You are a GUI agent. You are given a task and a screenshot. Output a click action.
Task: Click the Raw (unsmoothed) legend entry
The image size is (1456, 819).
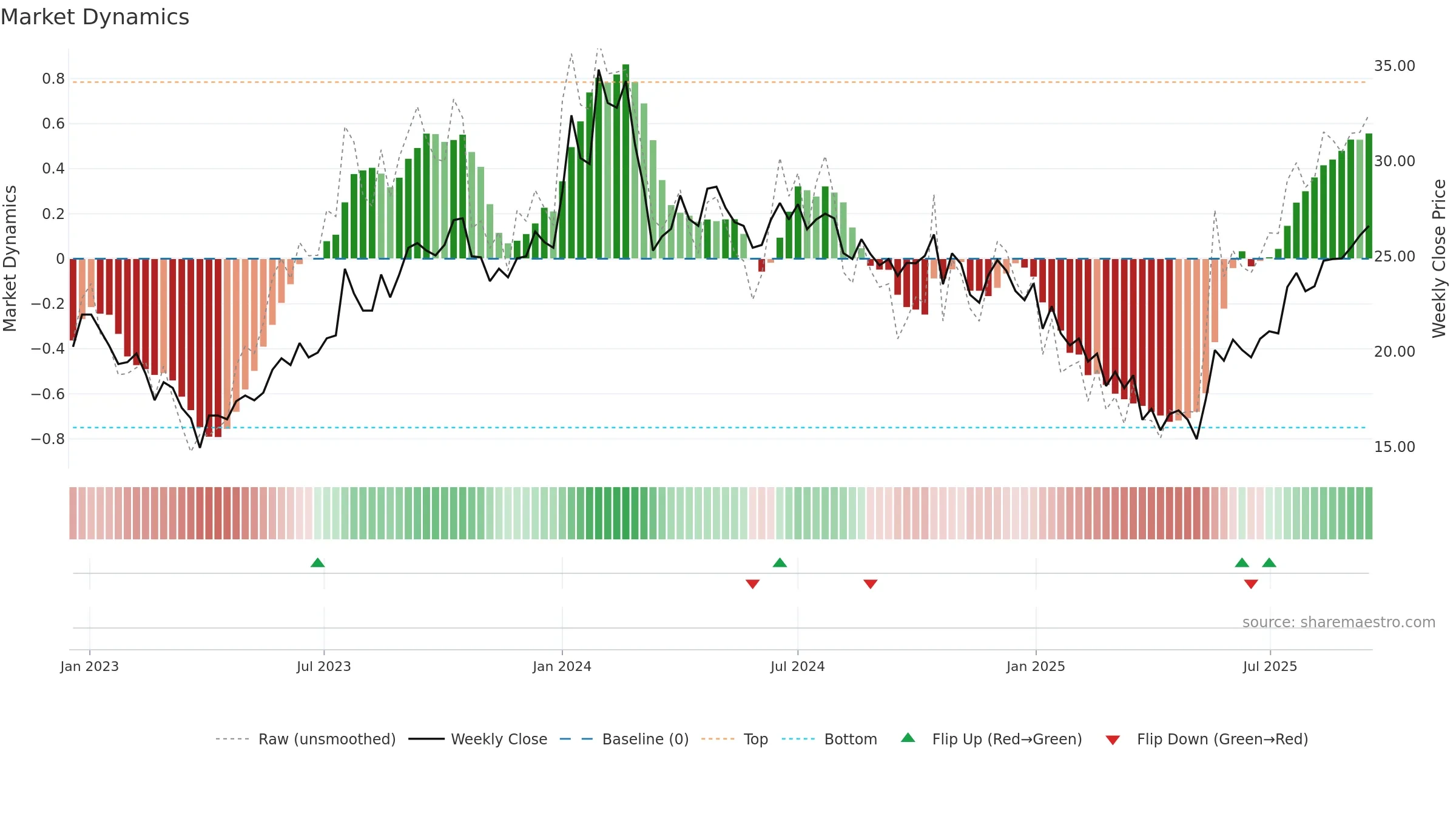point(306,739)
